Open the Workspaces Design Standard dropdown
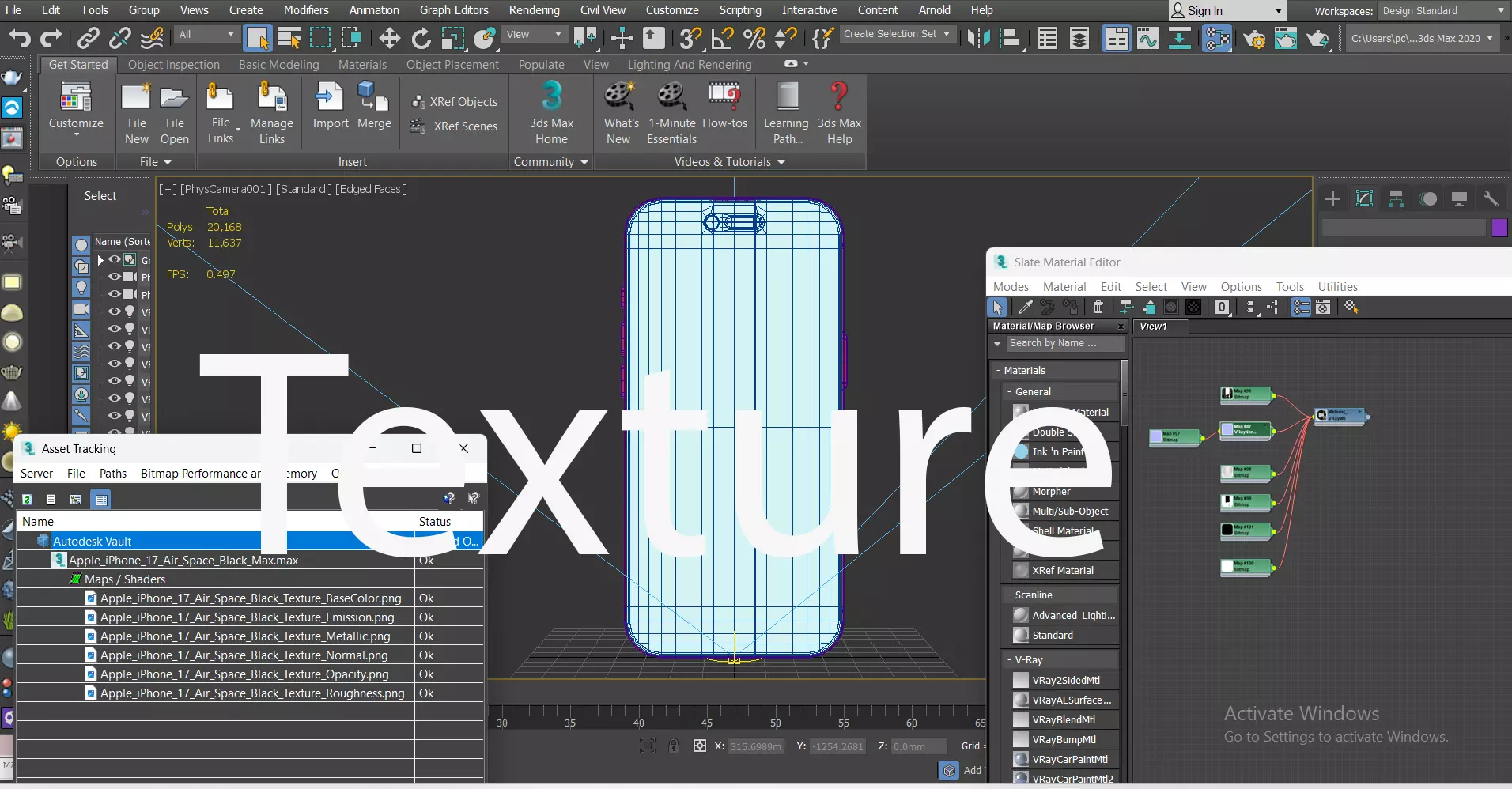Screen dimensions: 1512x789 [1444, 11]
